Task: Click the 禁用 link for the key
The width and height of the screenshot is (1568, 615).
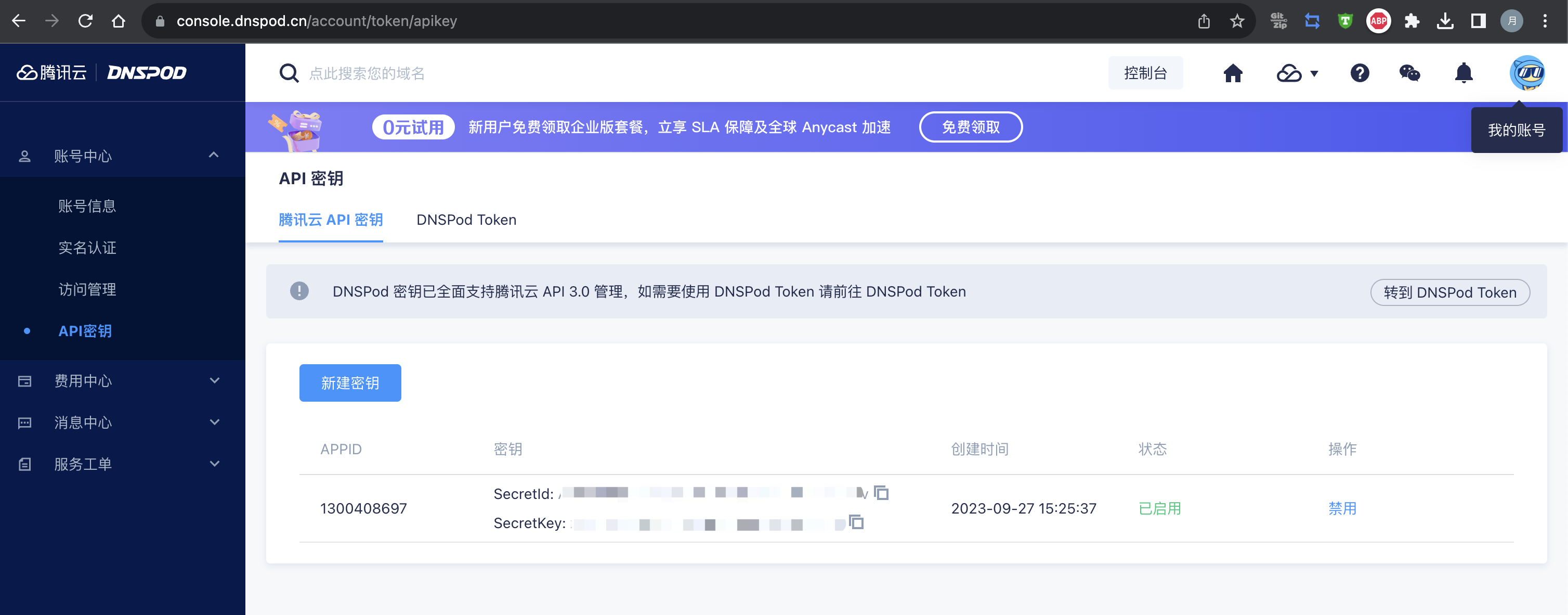Action: point(1342,508)
